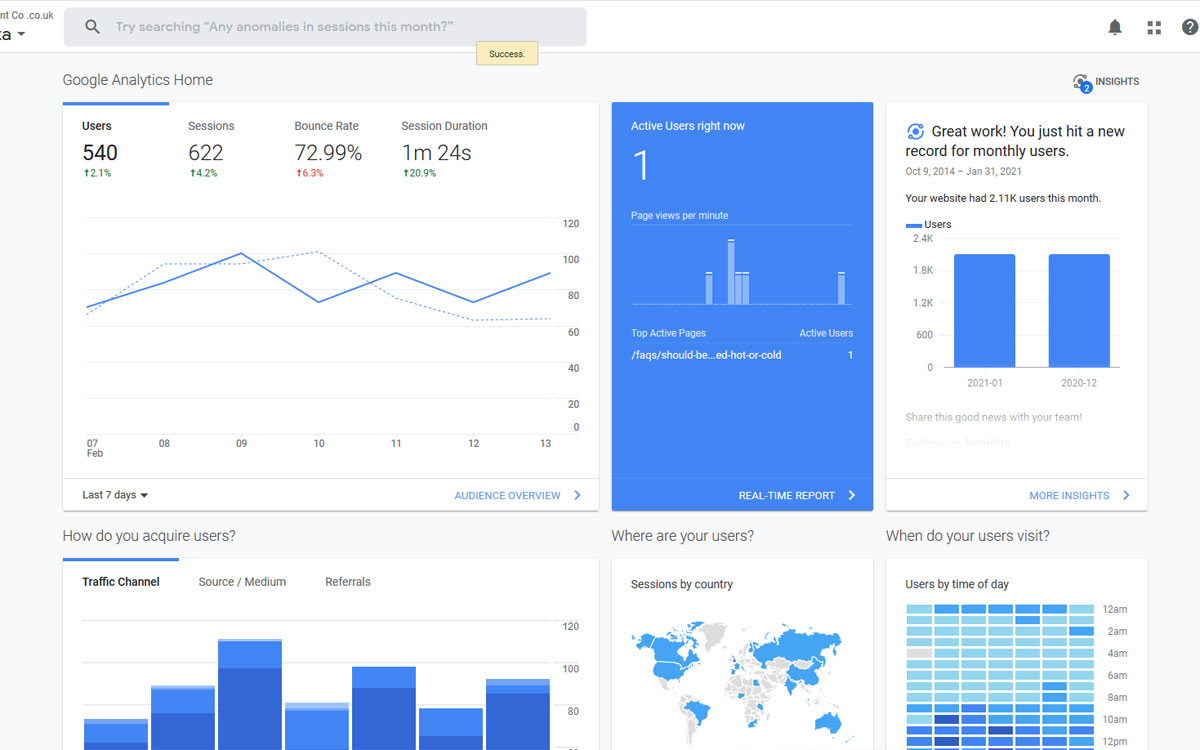Open the Insights icon with badge

(1081, 82)
